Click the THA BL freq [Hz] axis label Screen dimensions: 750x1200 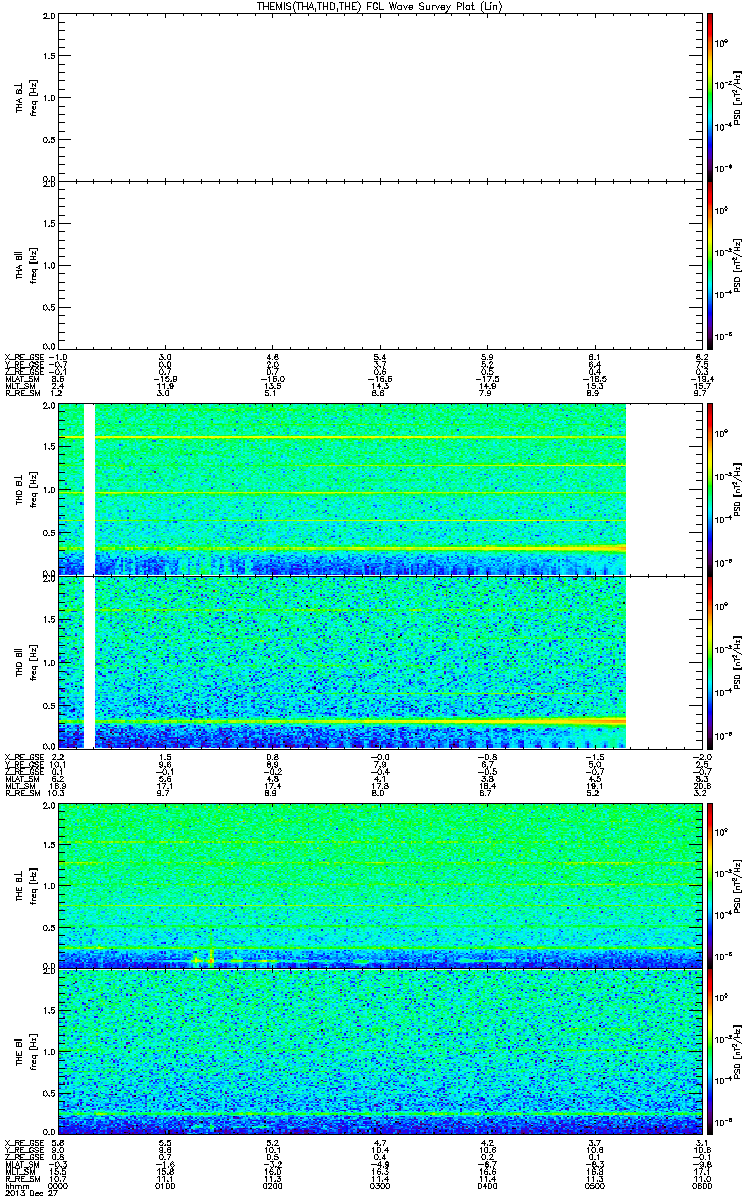32,97
